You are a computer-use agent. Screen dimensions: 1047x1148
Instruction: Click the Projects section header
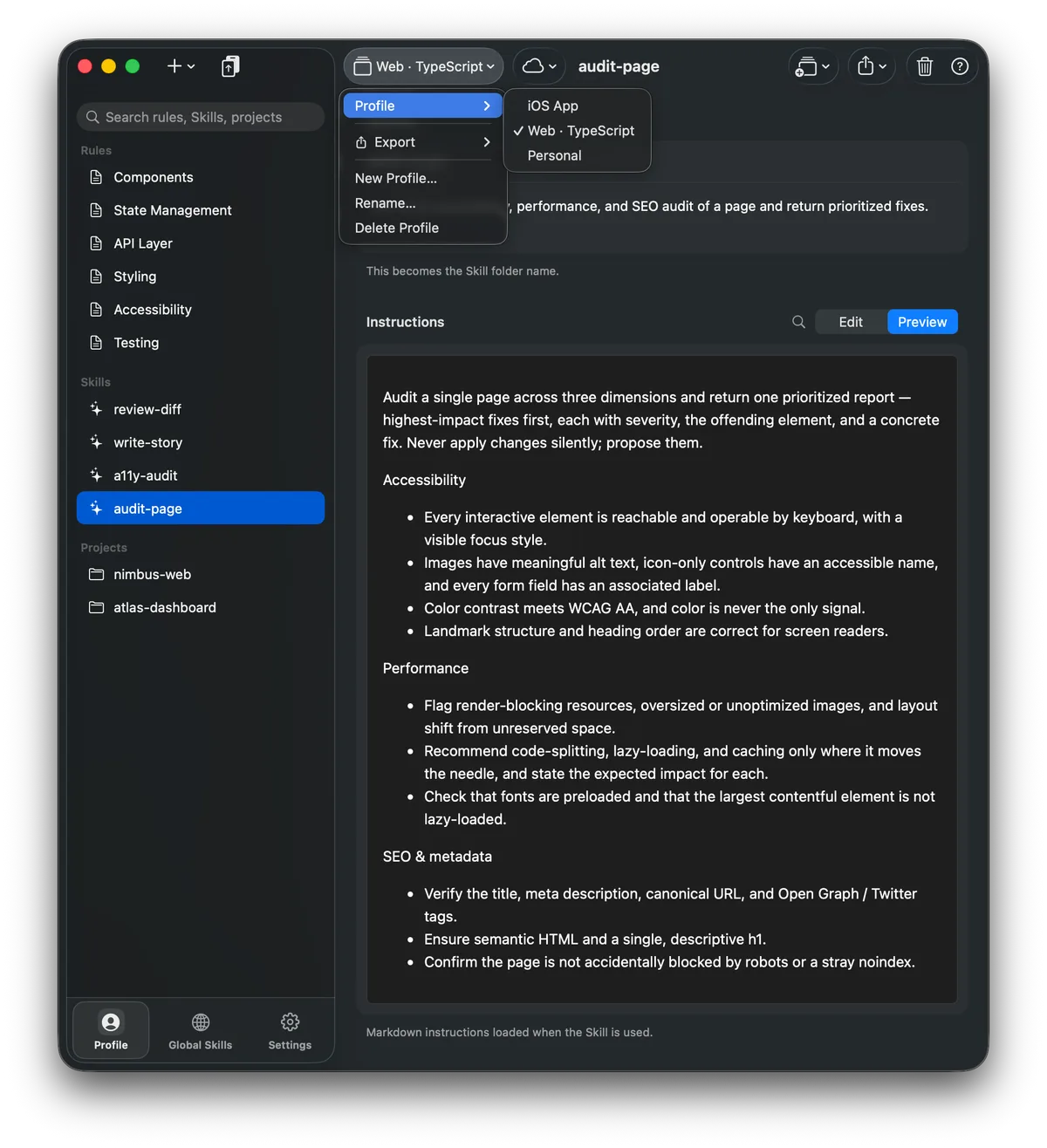tap(104, 548)
